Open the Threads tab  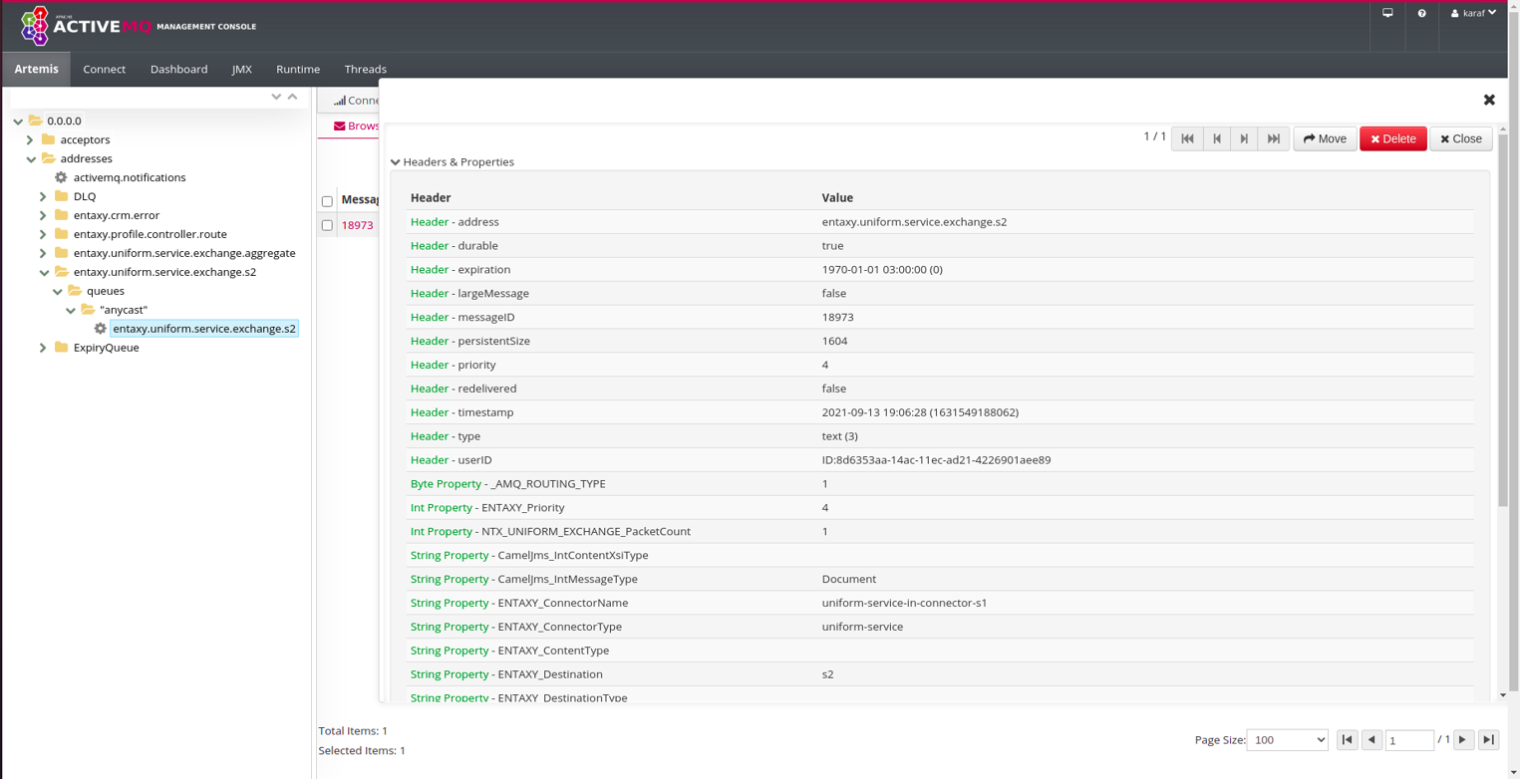(365, 70)
